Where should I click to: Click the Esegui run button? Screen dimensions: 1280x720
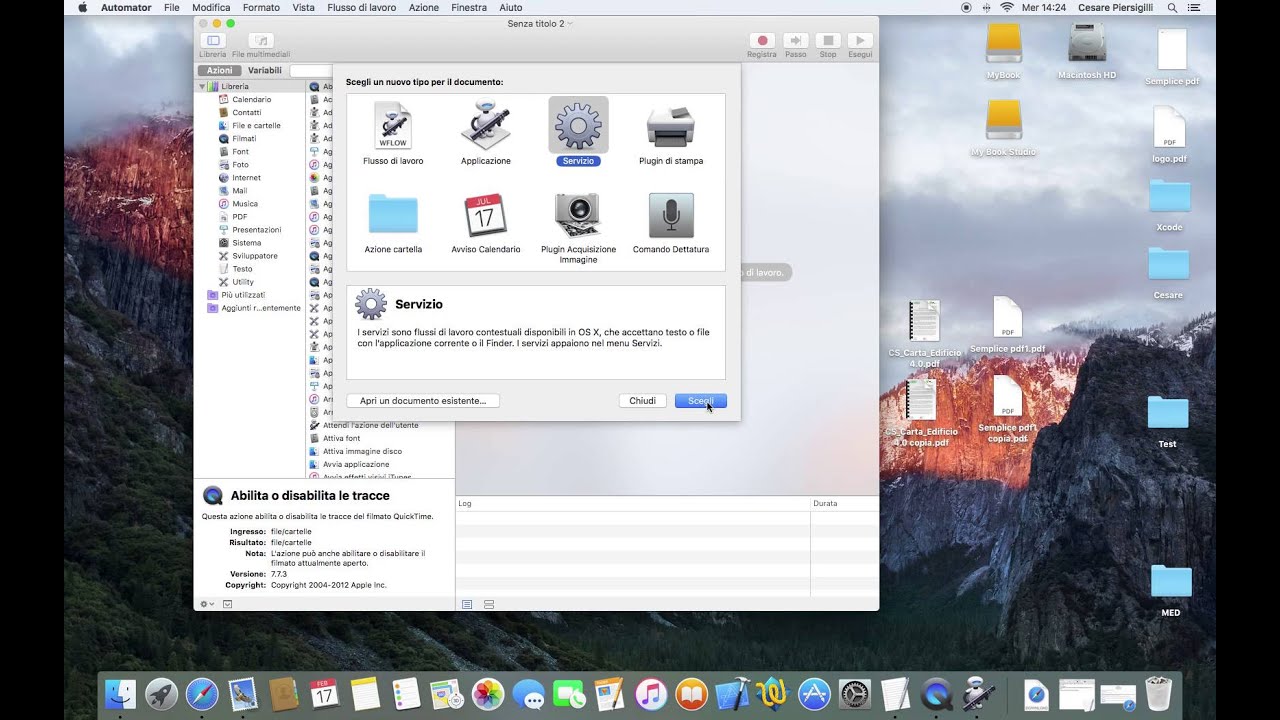[x=860, y=44]
